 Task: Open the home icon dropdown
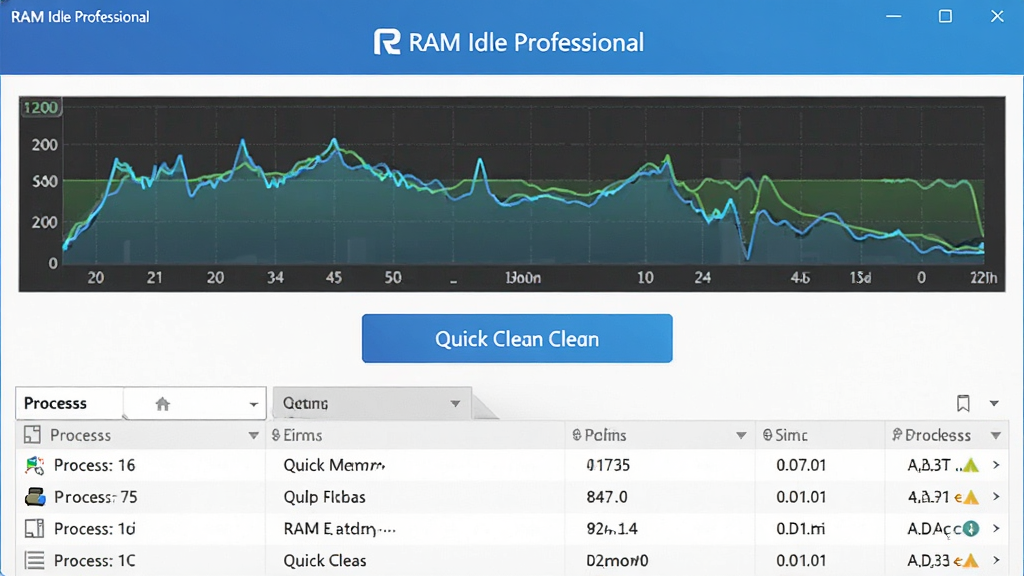pos(253,404)
